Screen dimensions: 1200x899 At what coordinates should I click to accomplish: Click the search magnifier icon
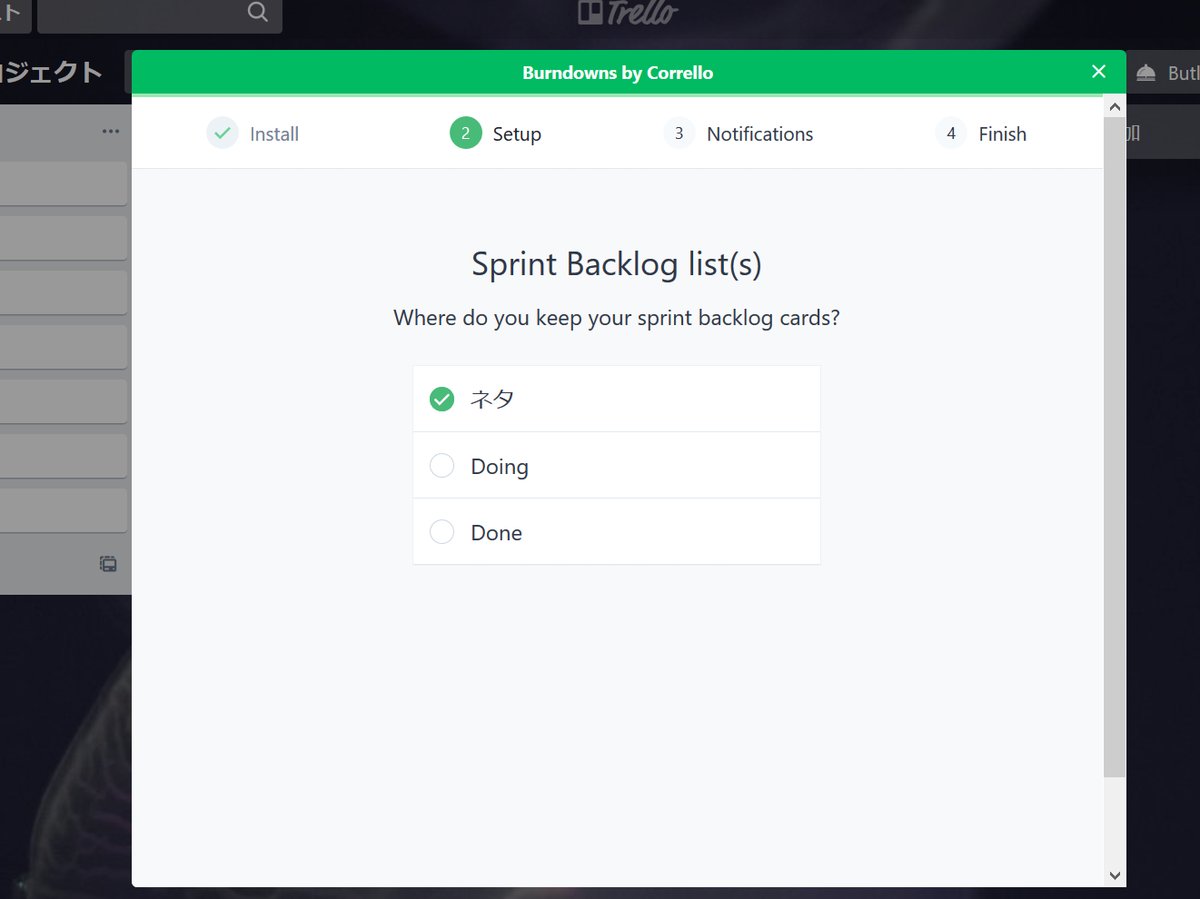257,12
